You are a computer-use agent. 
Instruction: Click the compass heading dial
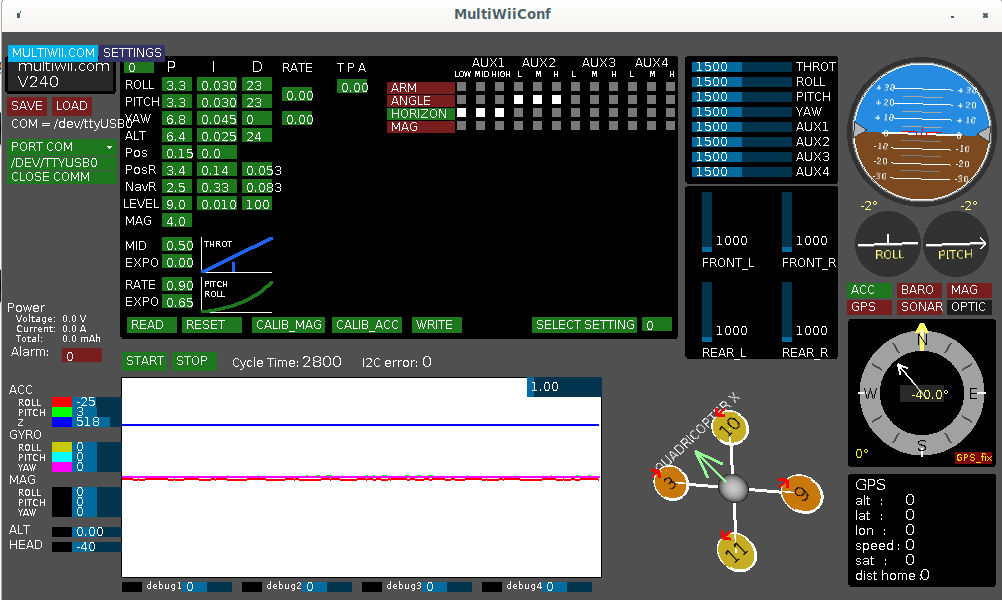(921, 393)
